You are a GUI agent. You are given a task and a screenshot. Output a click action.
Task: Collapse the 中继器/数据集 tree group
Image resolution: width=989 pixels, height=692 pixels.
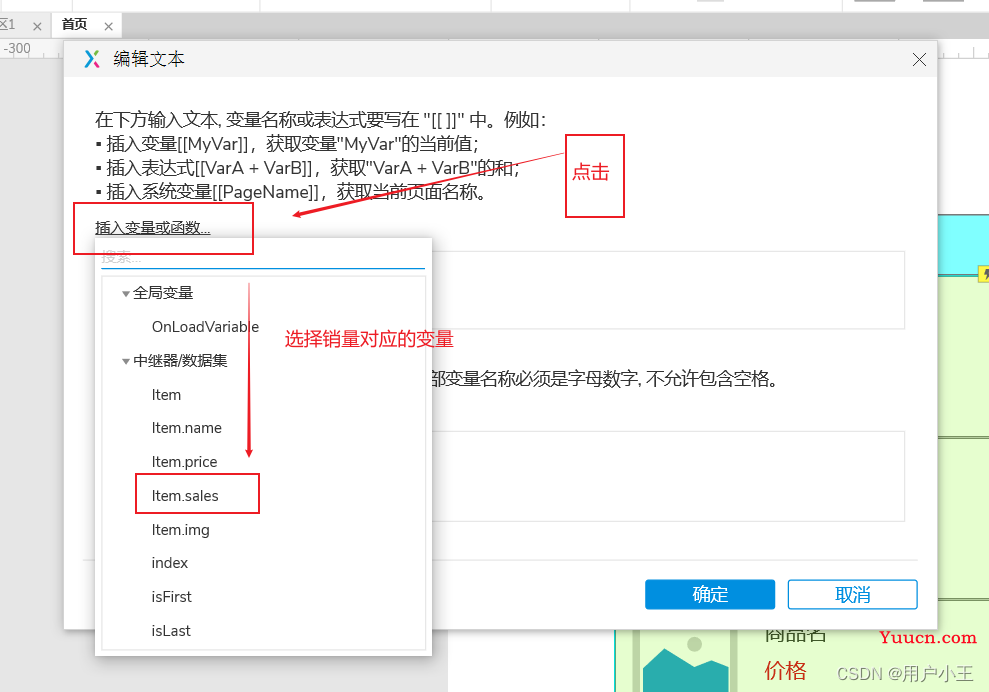[126, 361]
